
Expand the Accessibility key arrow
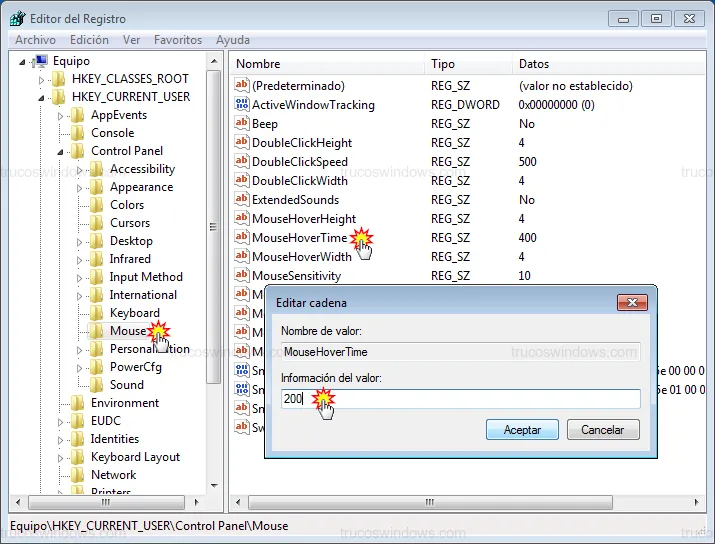click(80, 169)
